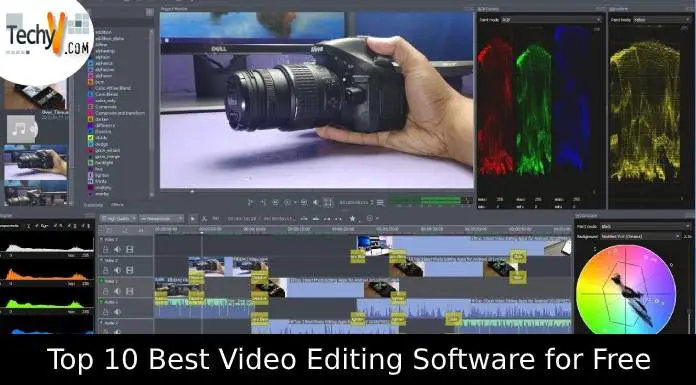Switch to the tab left of Effects

click(x=93, y=205)
